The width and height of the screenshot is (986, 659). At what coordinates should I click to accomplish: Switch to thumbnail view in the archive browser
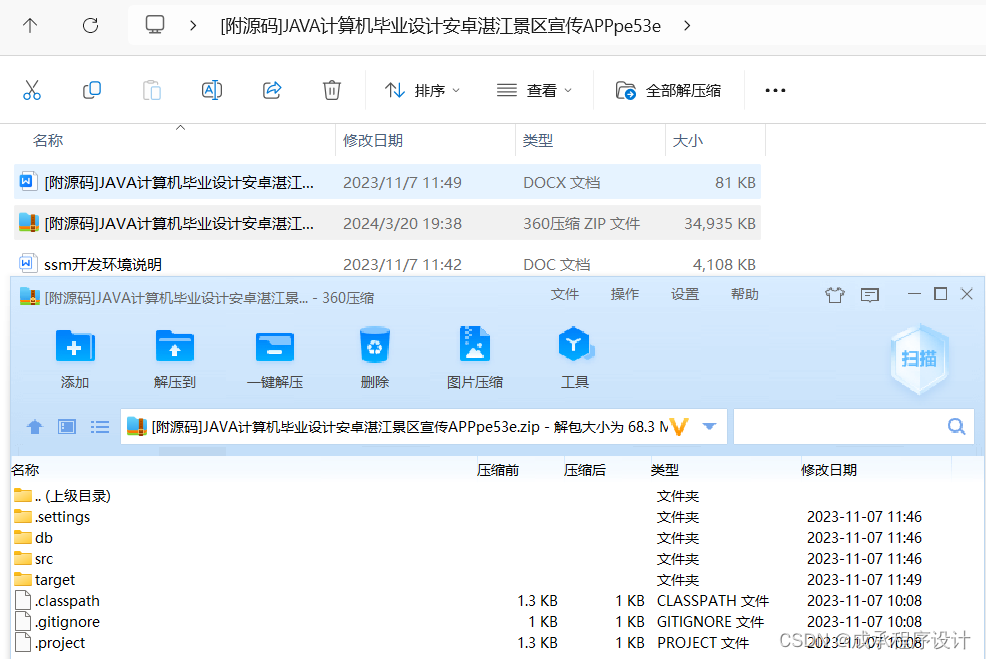click(66, 426)
